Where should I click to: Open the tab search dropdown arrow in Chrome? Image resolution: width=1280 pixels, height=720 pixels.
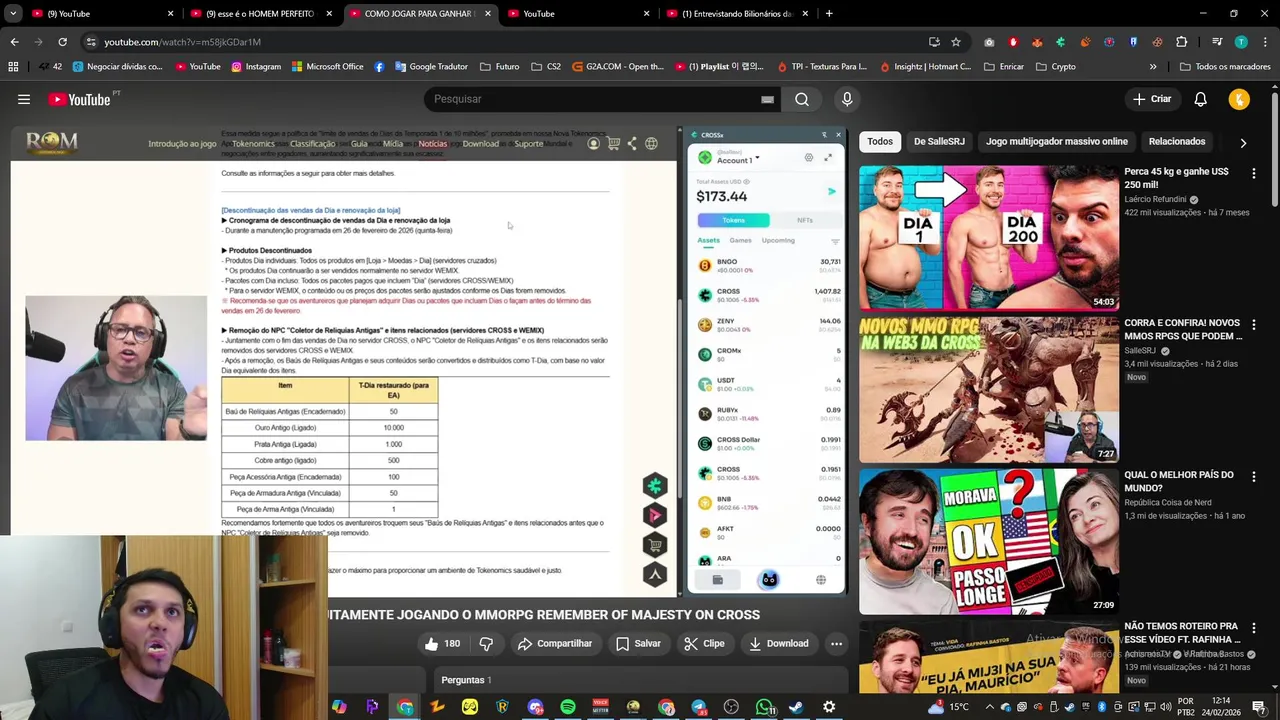(13, 14)
